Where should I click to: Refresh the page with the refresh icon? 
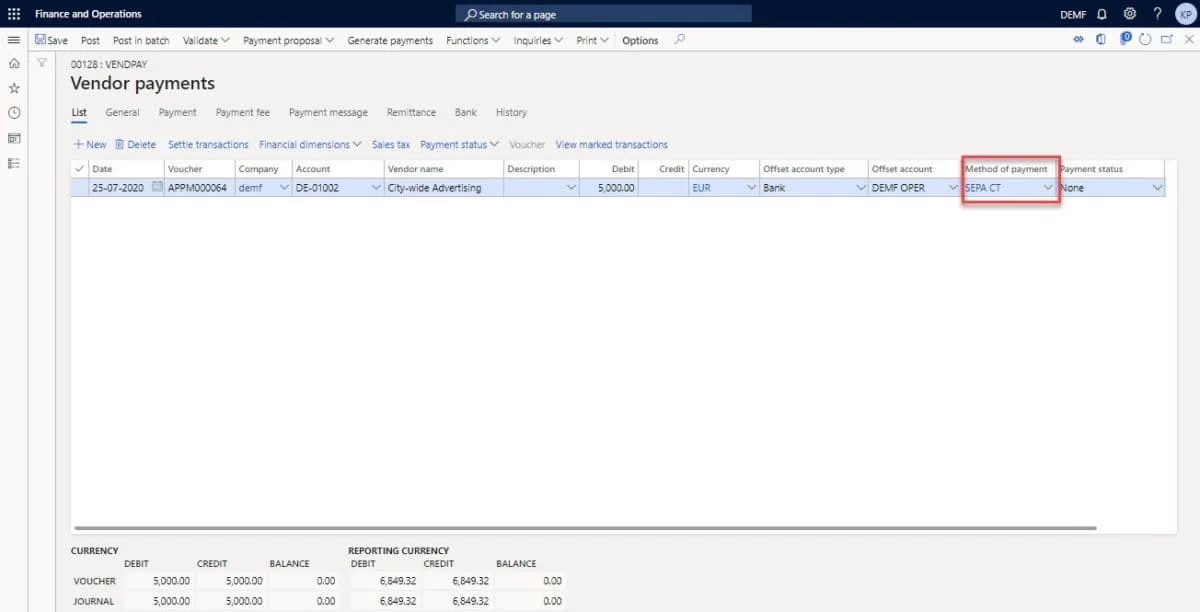1146,38
